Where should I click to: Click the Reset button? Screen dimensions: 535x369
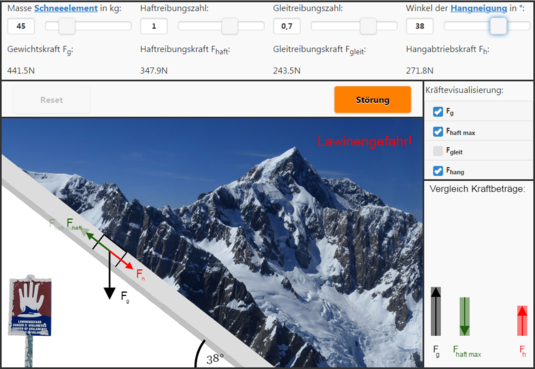coord(52,100)
